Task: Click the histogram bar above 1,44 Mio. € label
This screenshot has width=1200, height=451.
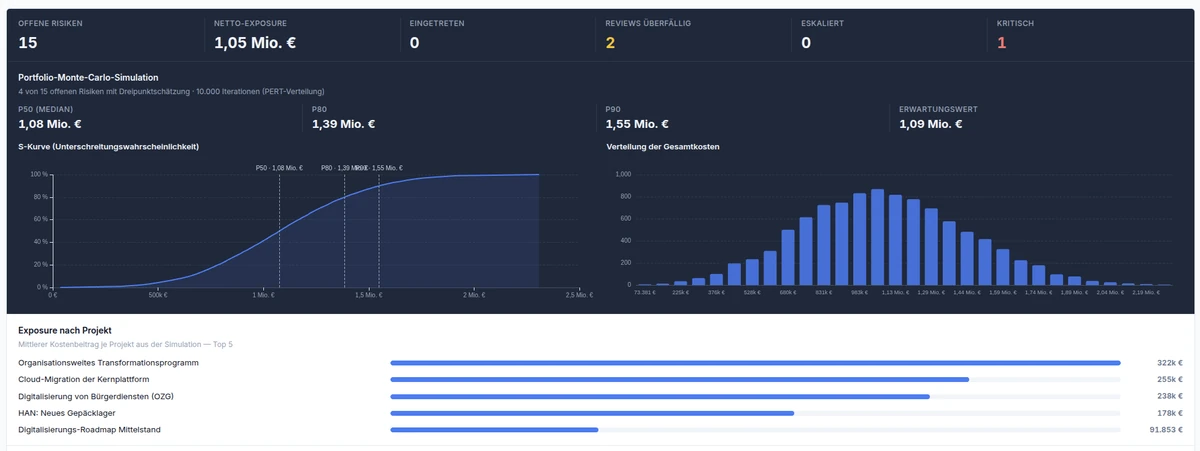Action: (x=967, y=260)
